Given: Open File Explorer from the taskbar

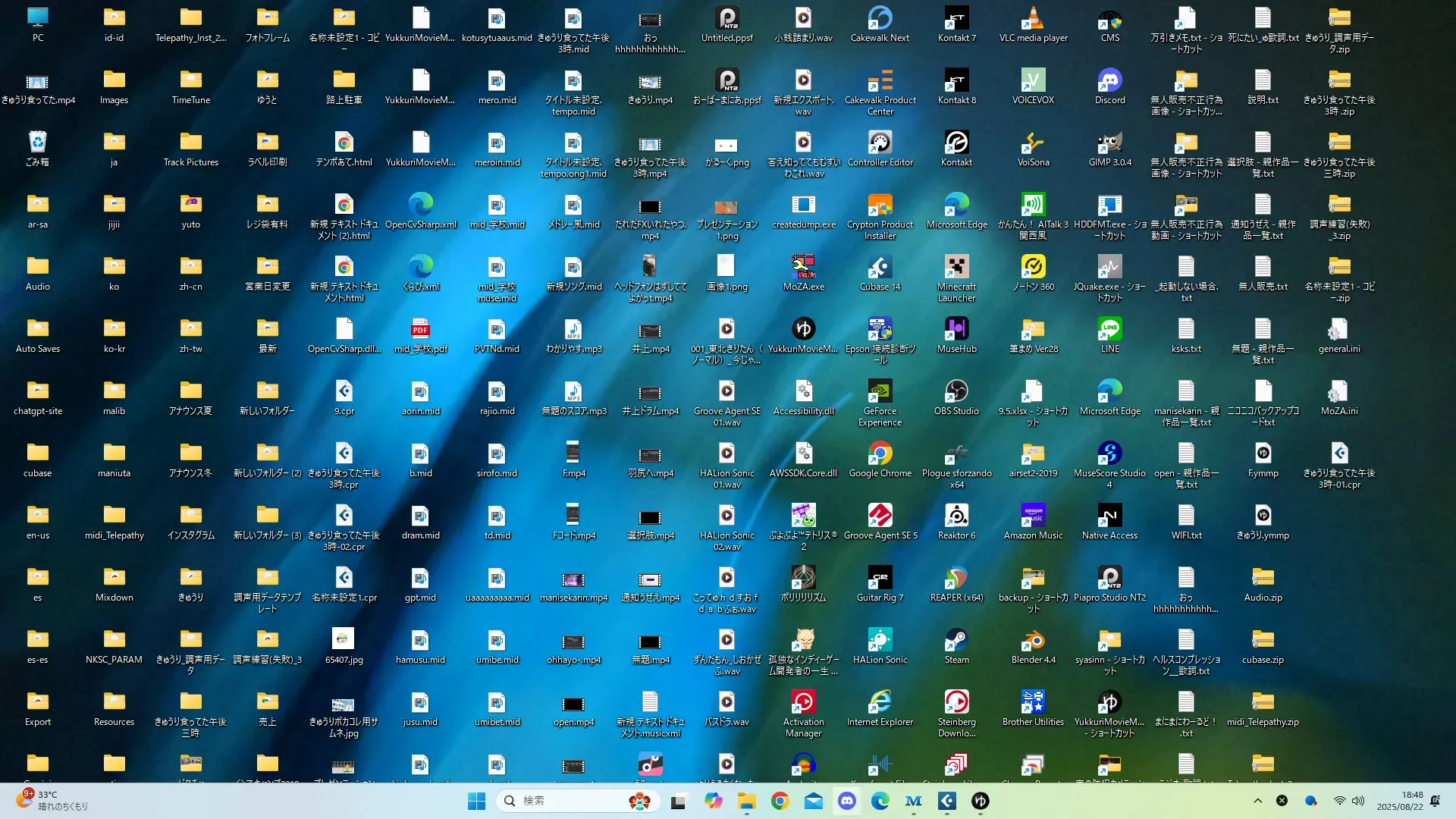Looking at the screenshot, I should 746,801.
